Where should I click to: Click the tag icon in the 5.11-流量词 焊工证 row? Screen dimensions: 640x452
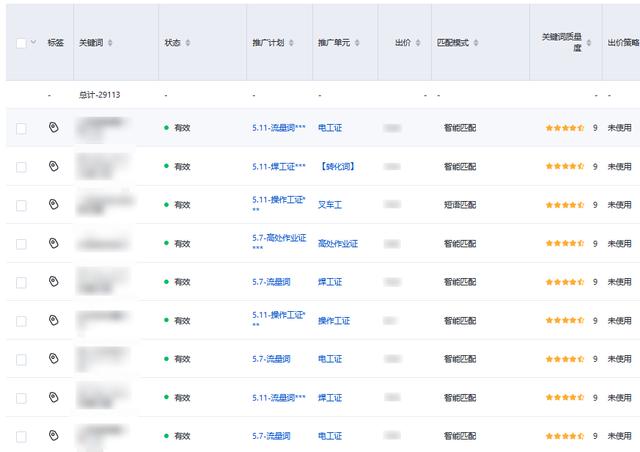53,397
